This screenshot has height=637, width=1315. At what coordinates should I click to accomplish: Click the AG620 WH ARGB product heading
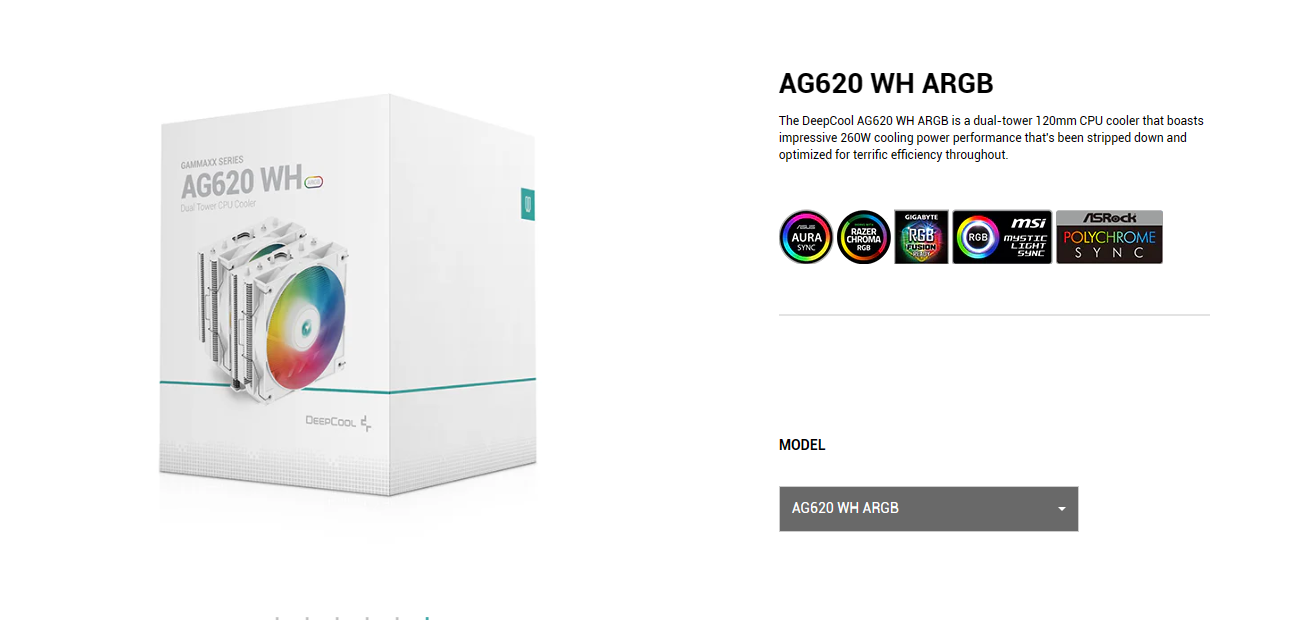pyautogui.click(x=886, y=84)
